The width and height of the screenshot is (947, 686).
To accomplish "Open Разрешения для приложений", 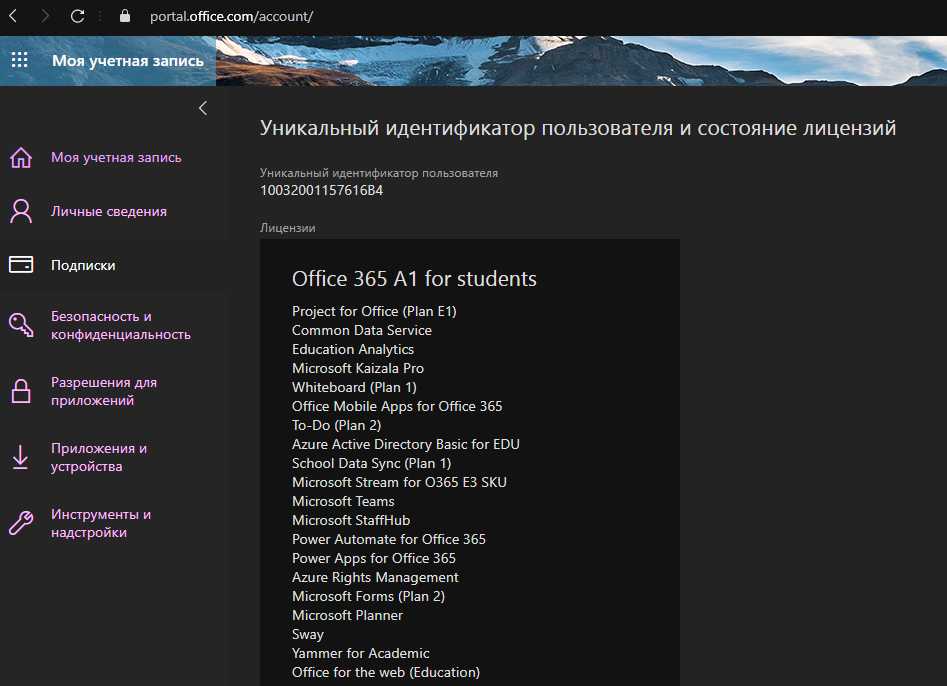I will pyautogui.click(x=104, y=391).
